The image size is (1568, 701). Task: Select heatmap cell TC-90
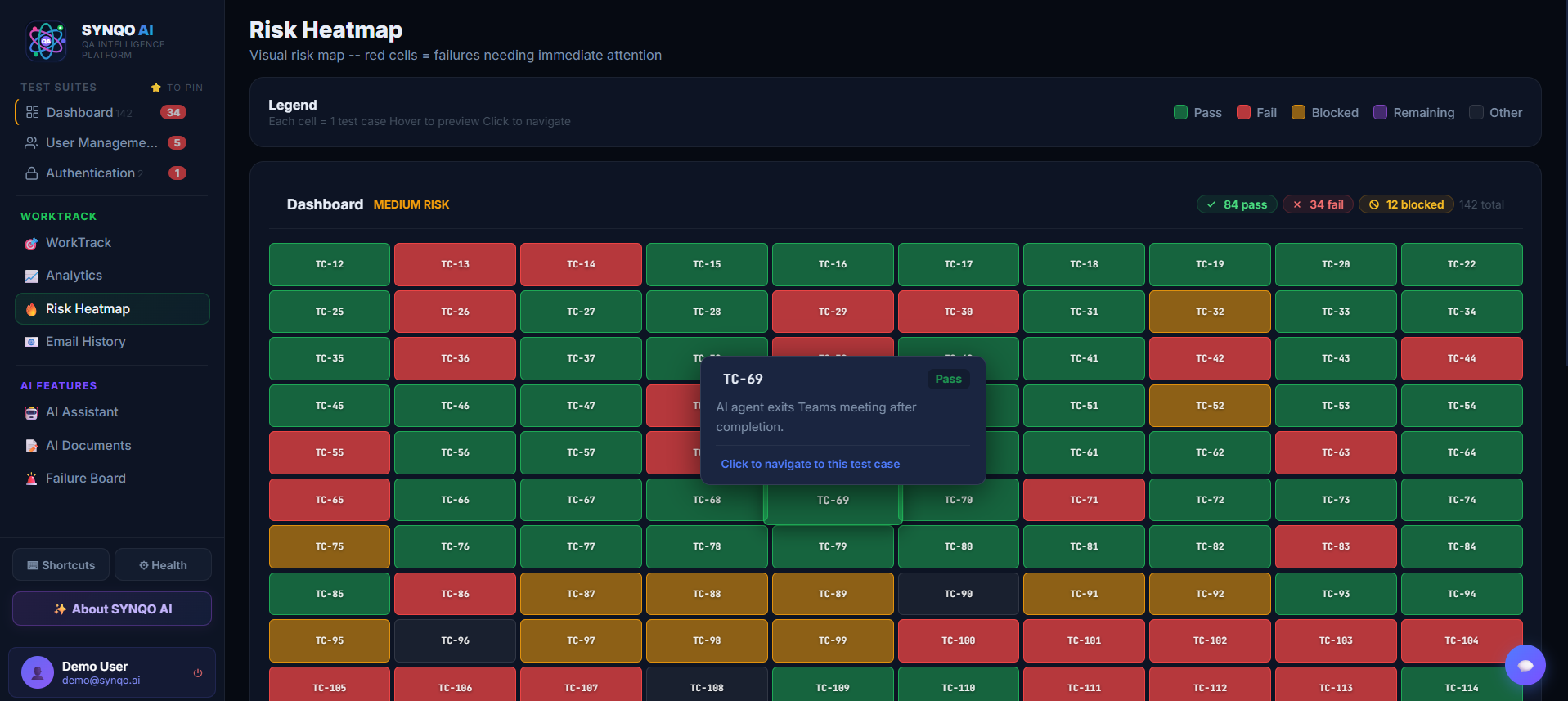[959, 594]
